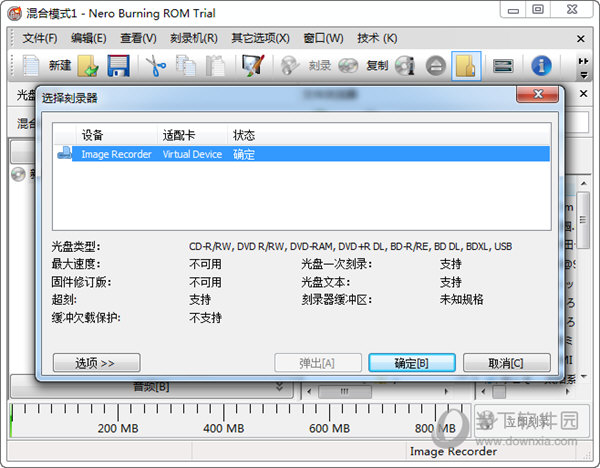Close the 选择刻录器 dialog

538,94
